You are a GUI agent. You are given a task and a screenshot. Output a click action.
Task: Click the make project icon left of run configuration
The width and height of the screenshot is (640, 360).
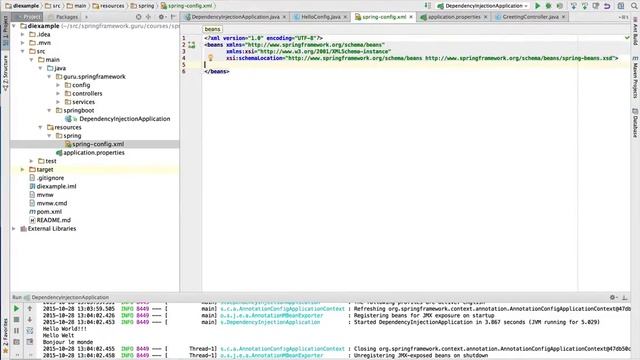click(x=427, y=6)
